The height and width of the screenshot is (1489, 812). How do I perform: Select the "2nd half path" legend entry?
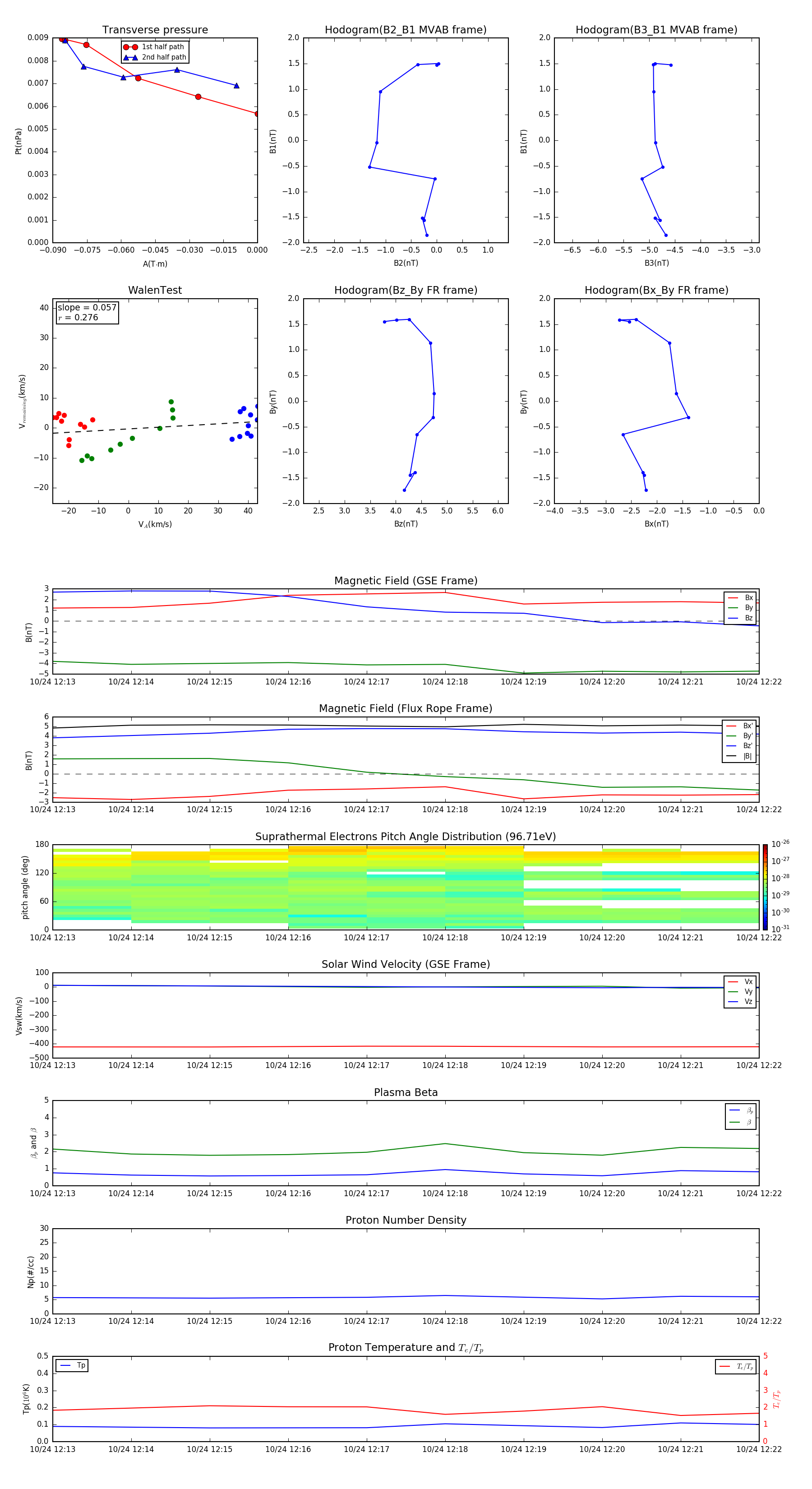point(155,57)
